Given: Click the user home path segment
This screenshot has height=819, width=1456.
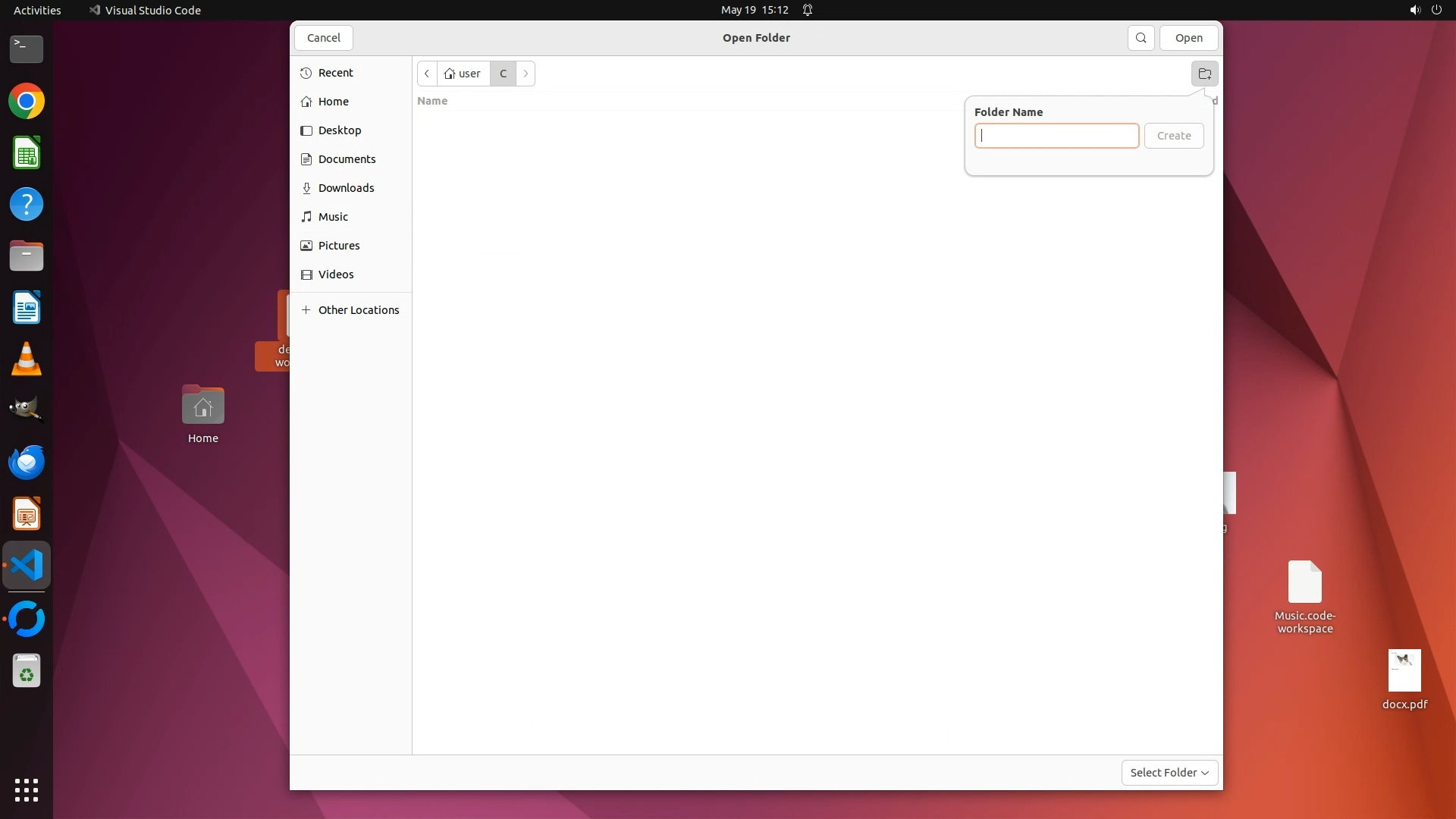Looking at the screenshot, I should 463,74.
